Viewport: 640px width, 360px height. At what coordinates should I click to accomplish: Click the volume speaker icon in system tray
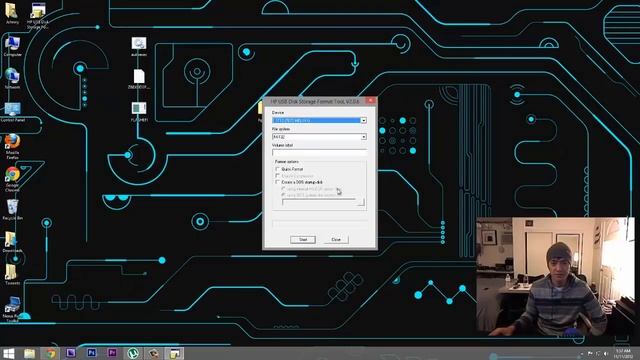click(606, 353)
